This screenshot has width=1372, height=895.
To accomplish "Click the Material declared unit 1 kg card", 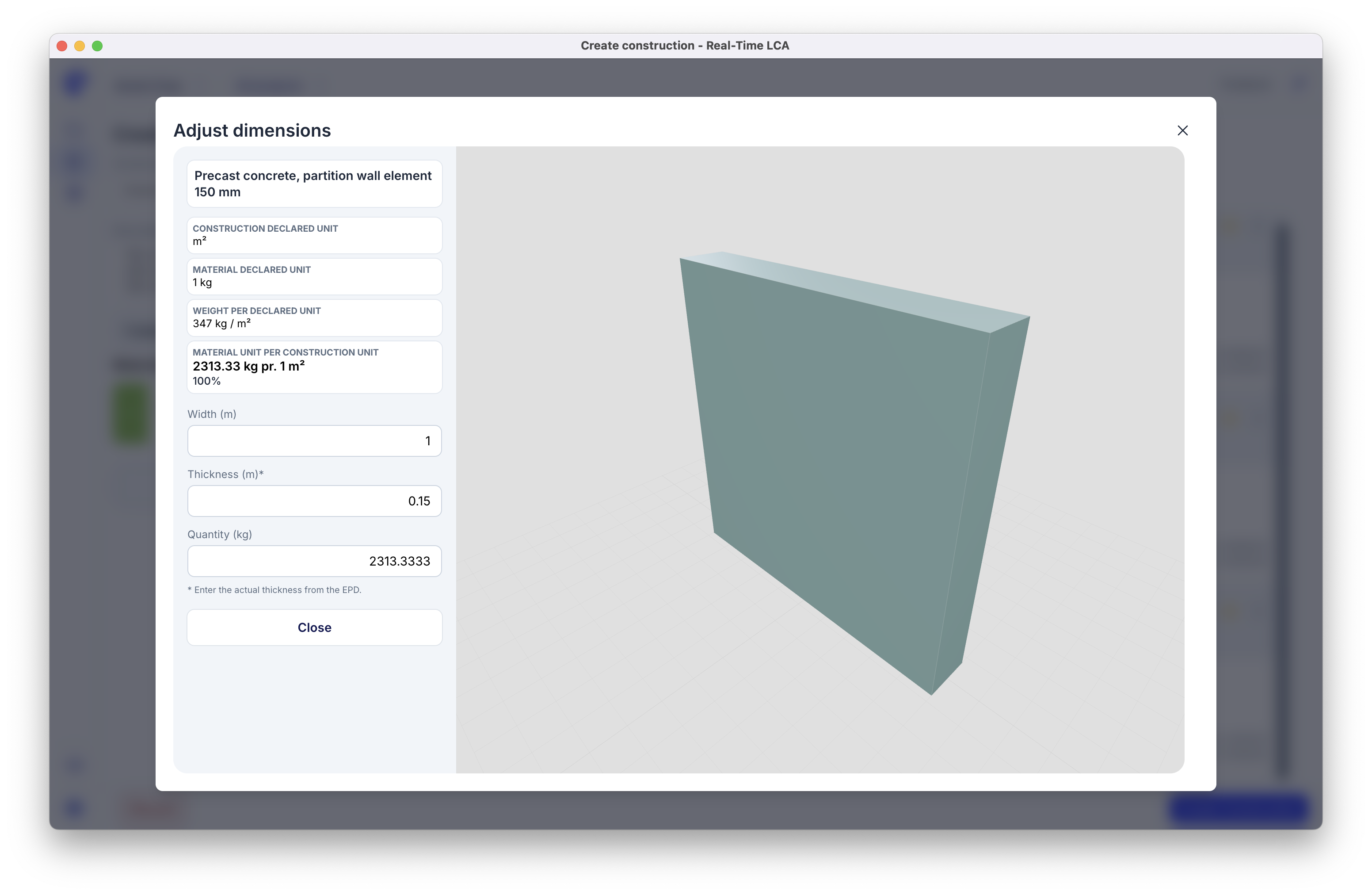I will click(314, 277).
